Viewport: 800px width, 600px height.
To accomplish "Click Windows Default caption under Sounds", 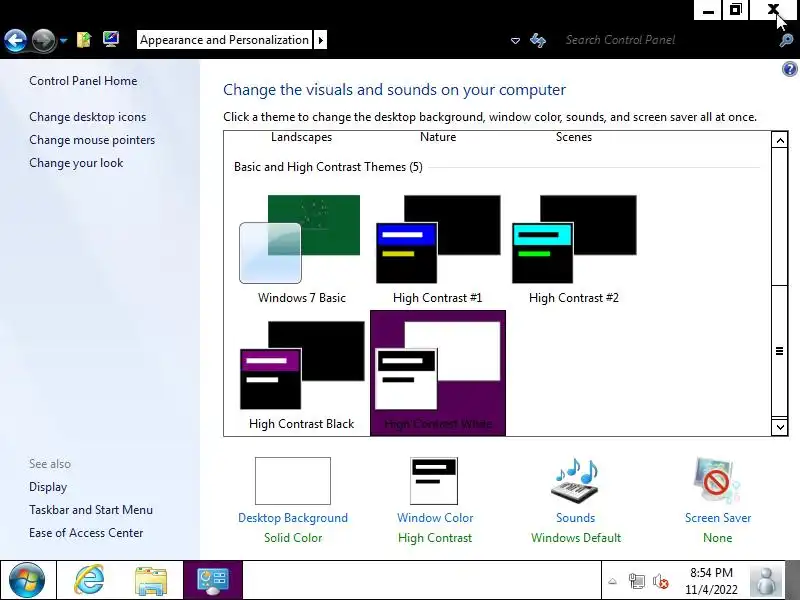I will (x=576, y=538).
